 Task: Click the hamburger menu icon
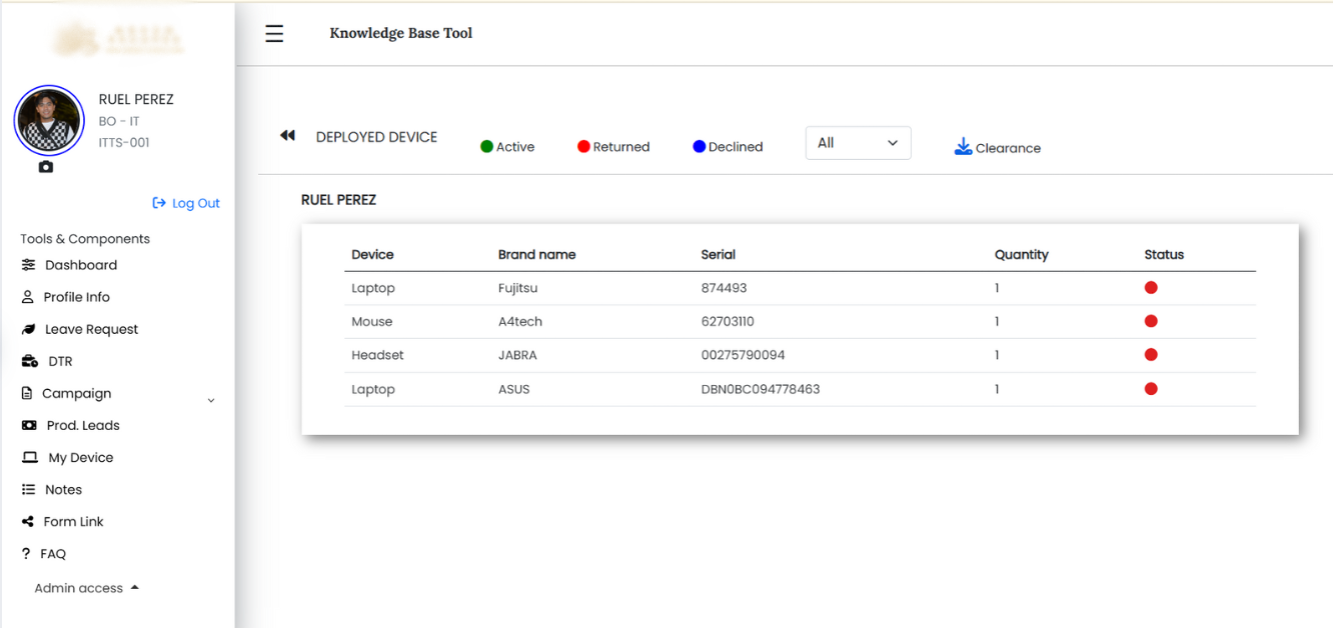point(274,34)
